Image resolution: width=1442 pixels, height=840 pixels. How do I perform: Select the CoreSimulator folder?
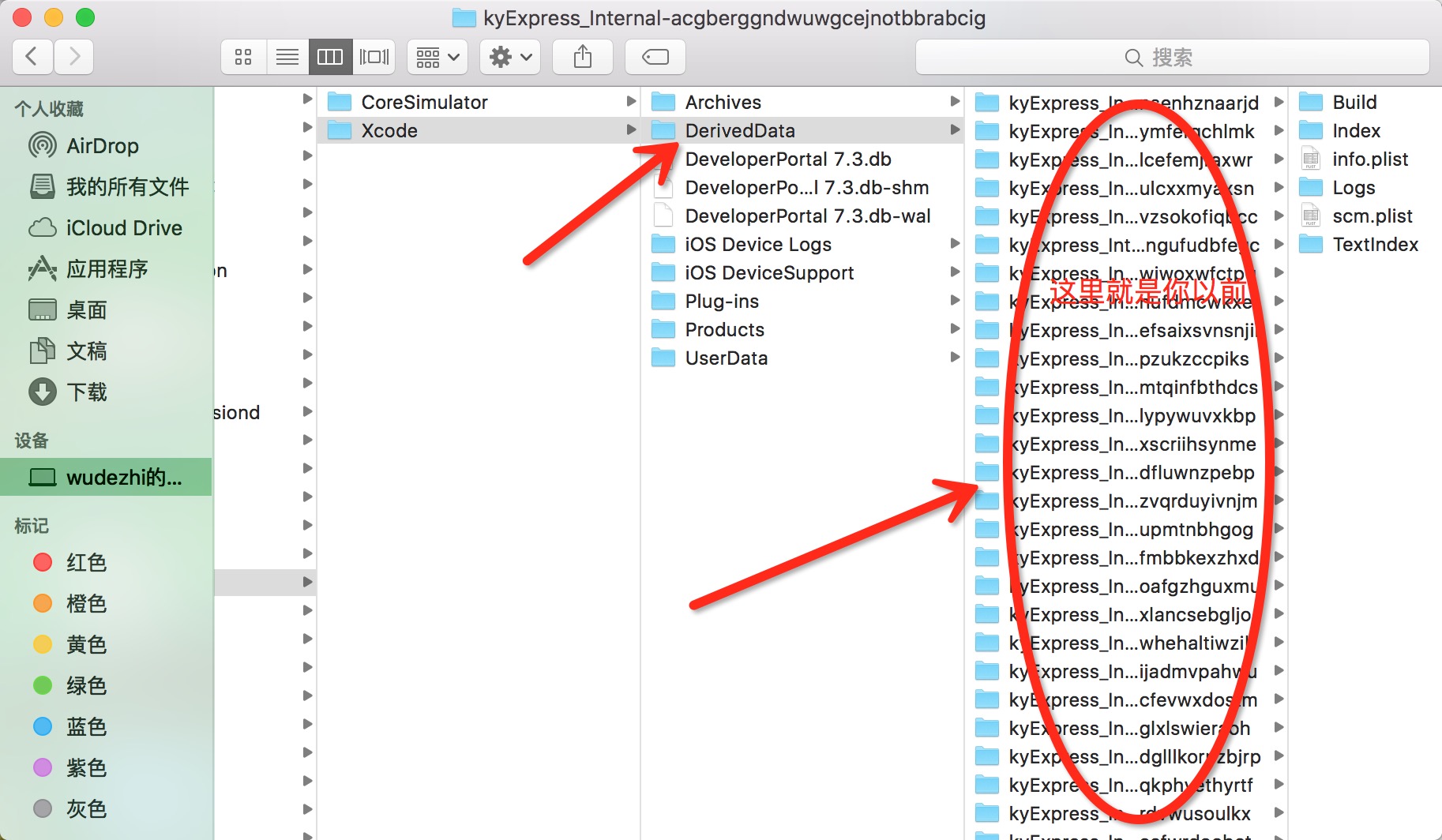[479, 102]
